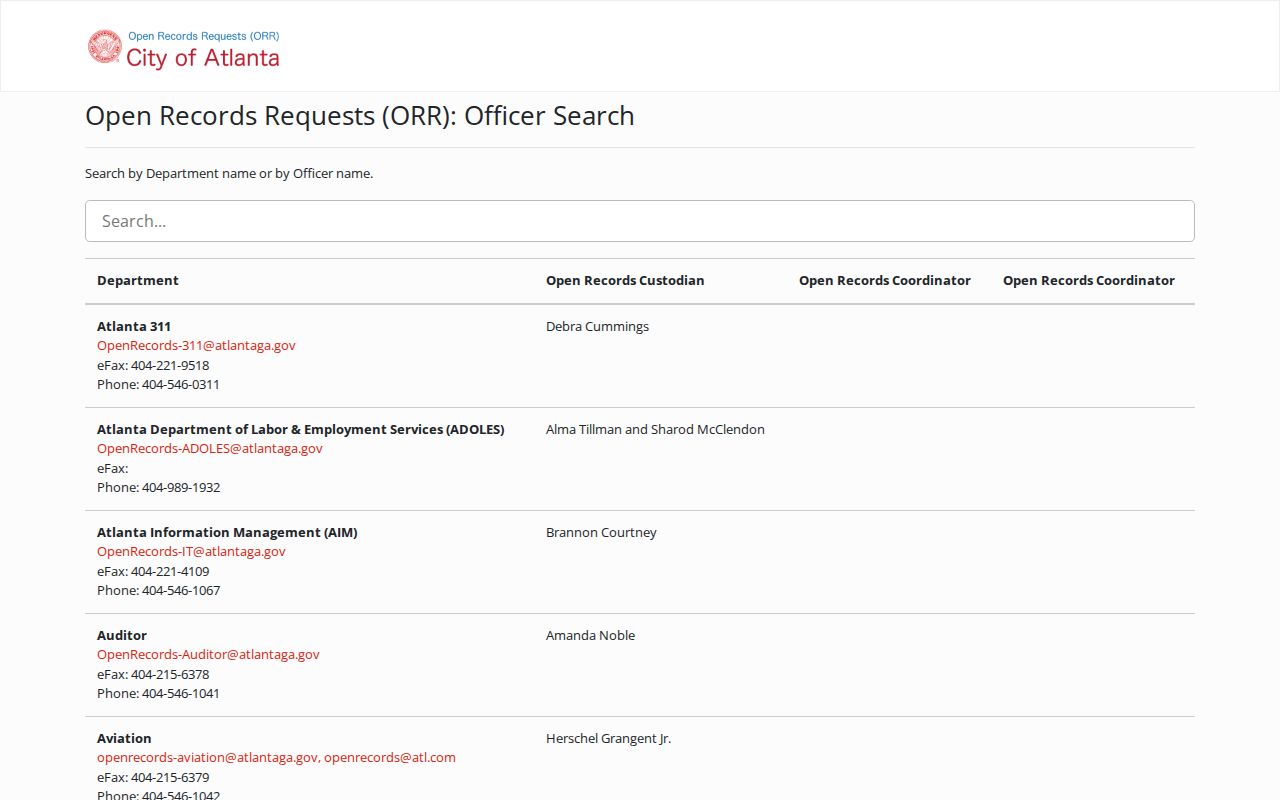1280x800 pixels.
Task: Select Alma Tillman and Sharod McClendon
Action: (655, 429)
